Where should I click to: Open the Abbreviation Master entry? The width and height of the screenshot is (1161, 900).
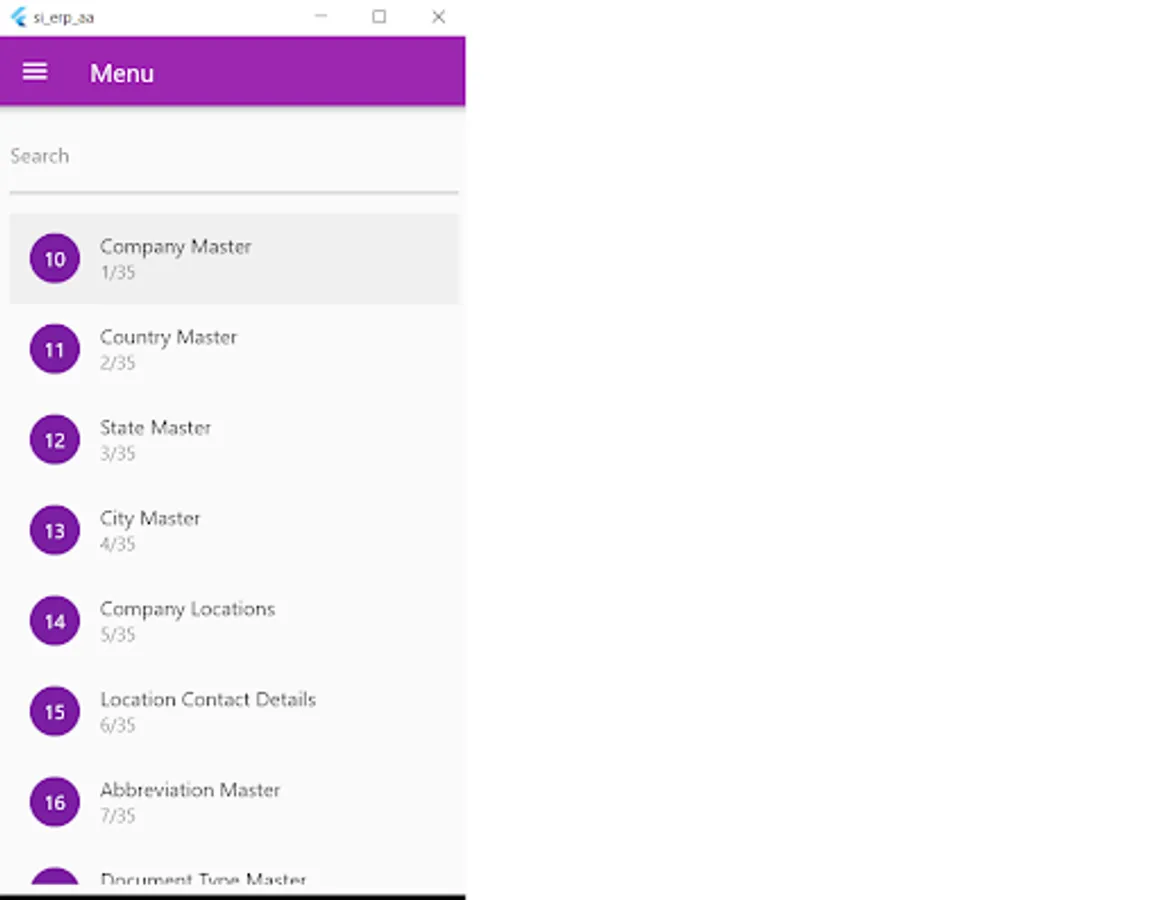click(234, 802)
